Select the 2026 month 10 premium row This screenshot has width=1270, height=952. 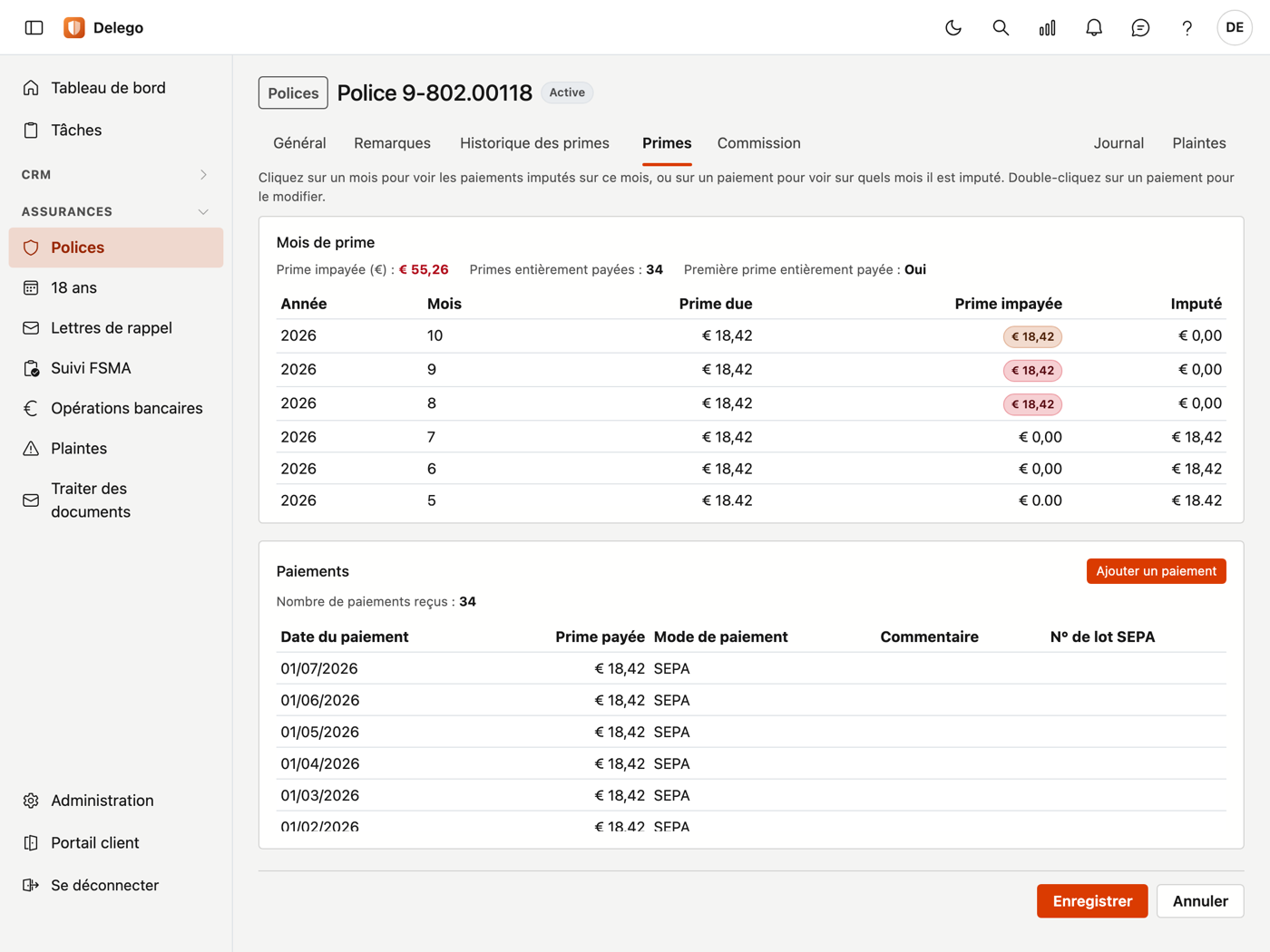pyautogui.click(x=751, y=336)
